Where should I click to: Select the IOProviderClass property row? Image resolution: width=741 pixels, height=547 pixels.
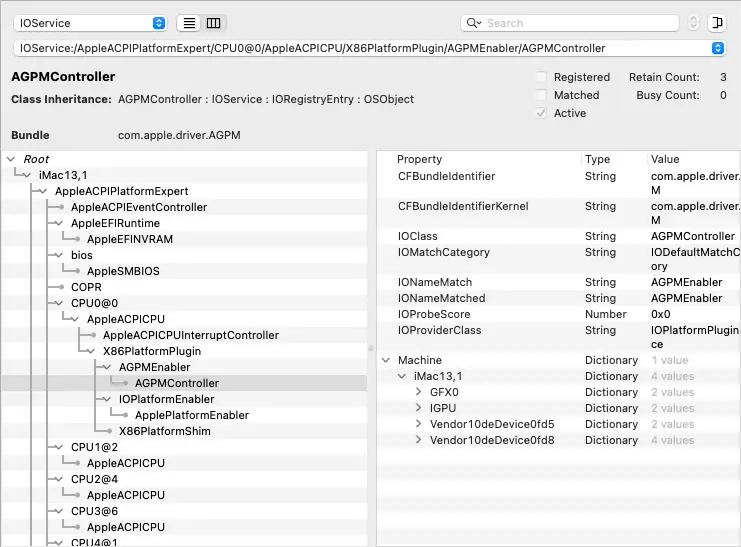click(559, 337)
